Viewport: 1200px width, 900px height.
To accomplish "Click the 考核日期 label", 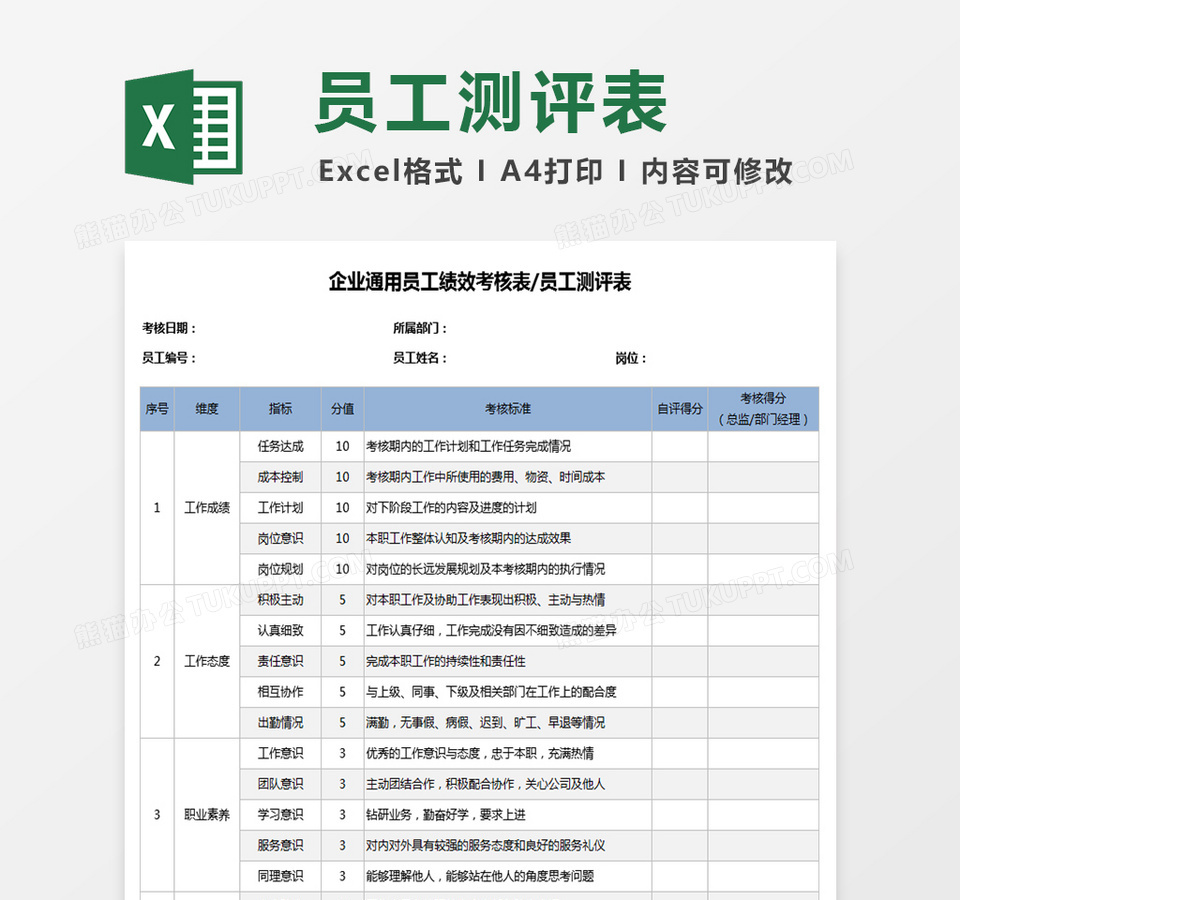I will click(169, 328).
